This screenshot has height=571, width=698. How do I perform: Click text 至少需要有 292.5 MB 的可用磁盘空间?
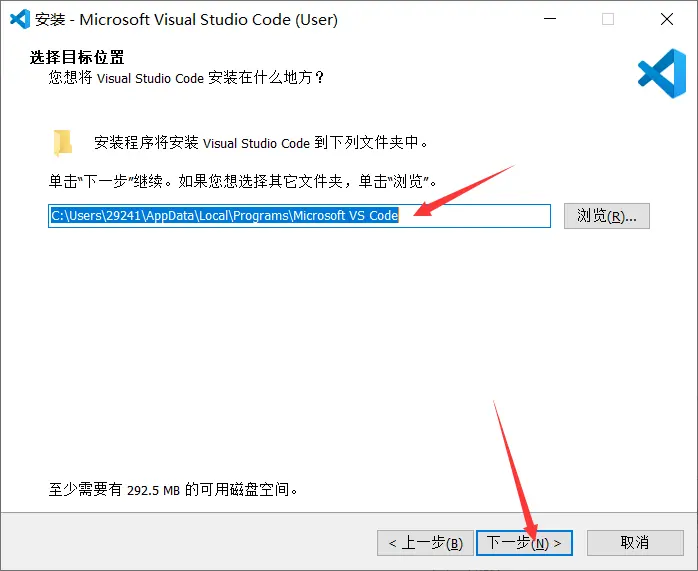point(173,490)
